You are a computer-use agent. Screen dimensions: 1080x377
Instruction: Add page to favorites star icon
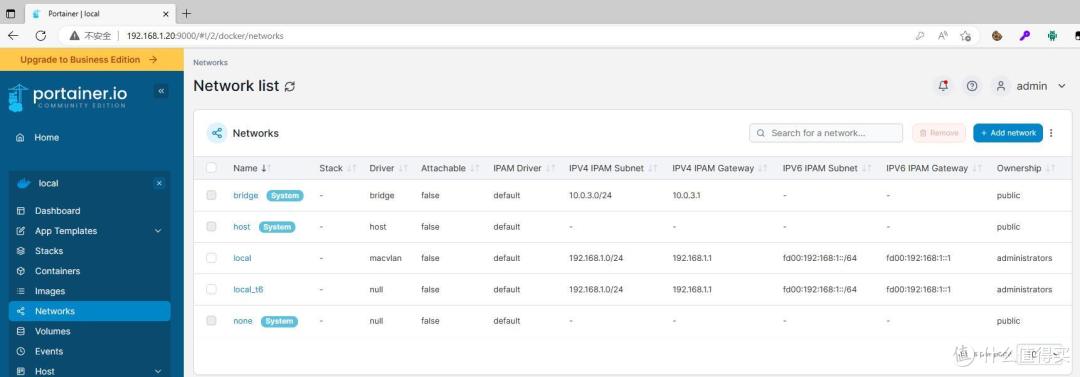(966, 36)
